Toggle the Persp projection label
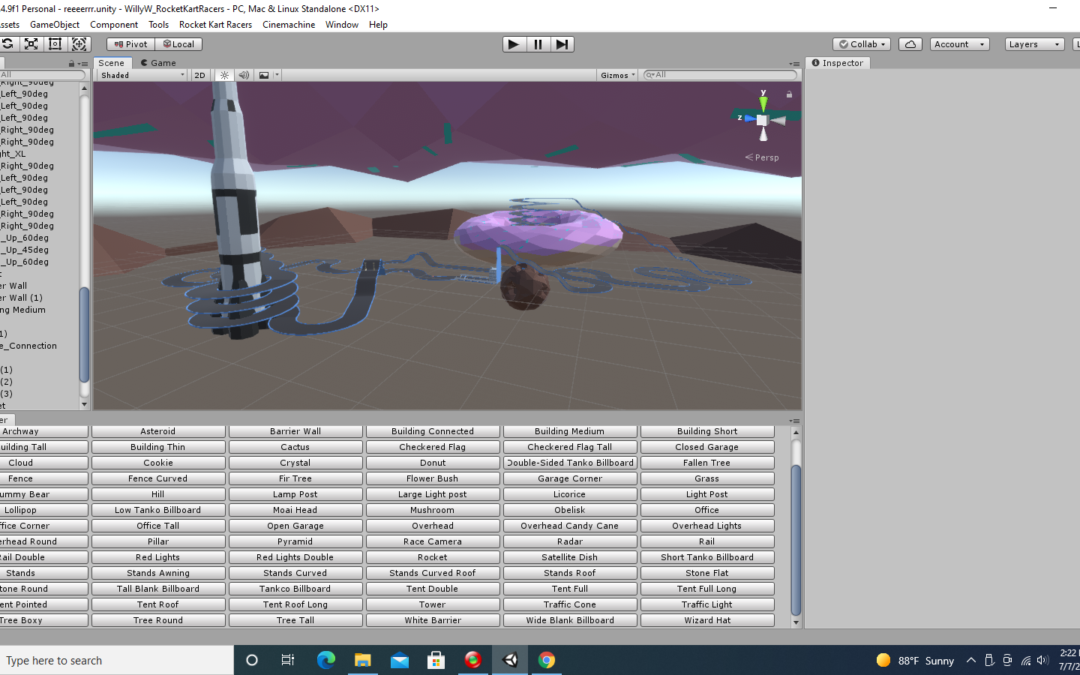Screen dimensions: 1080x675 pos(762,157)
